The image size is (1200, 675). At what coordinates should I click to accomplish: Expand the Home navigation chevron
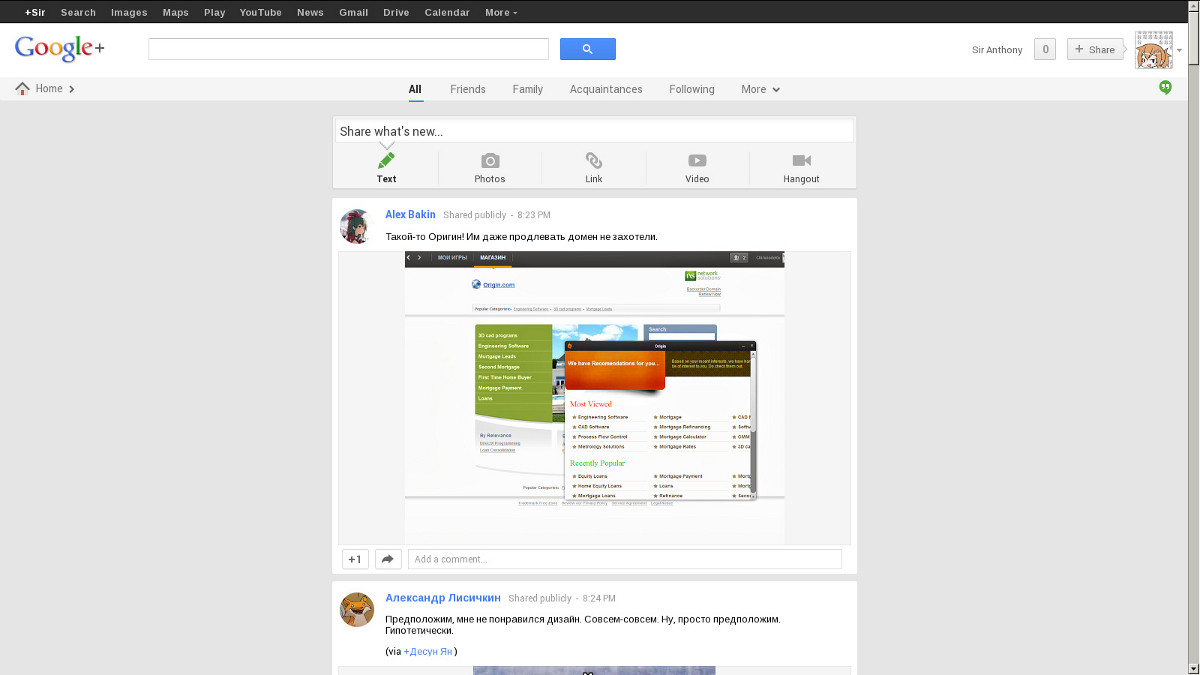point(72,89)
